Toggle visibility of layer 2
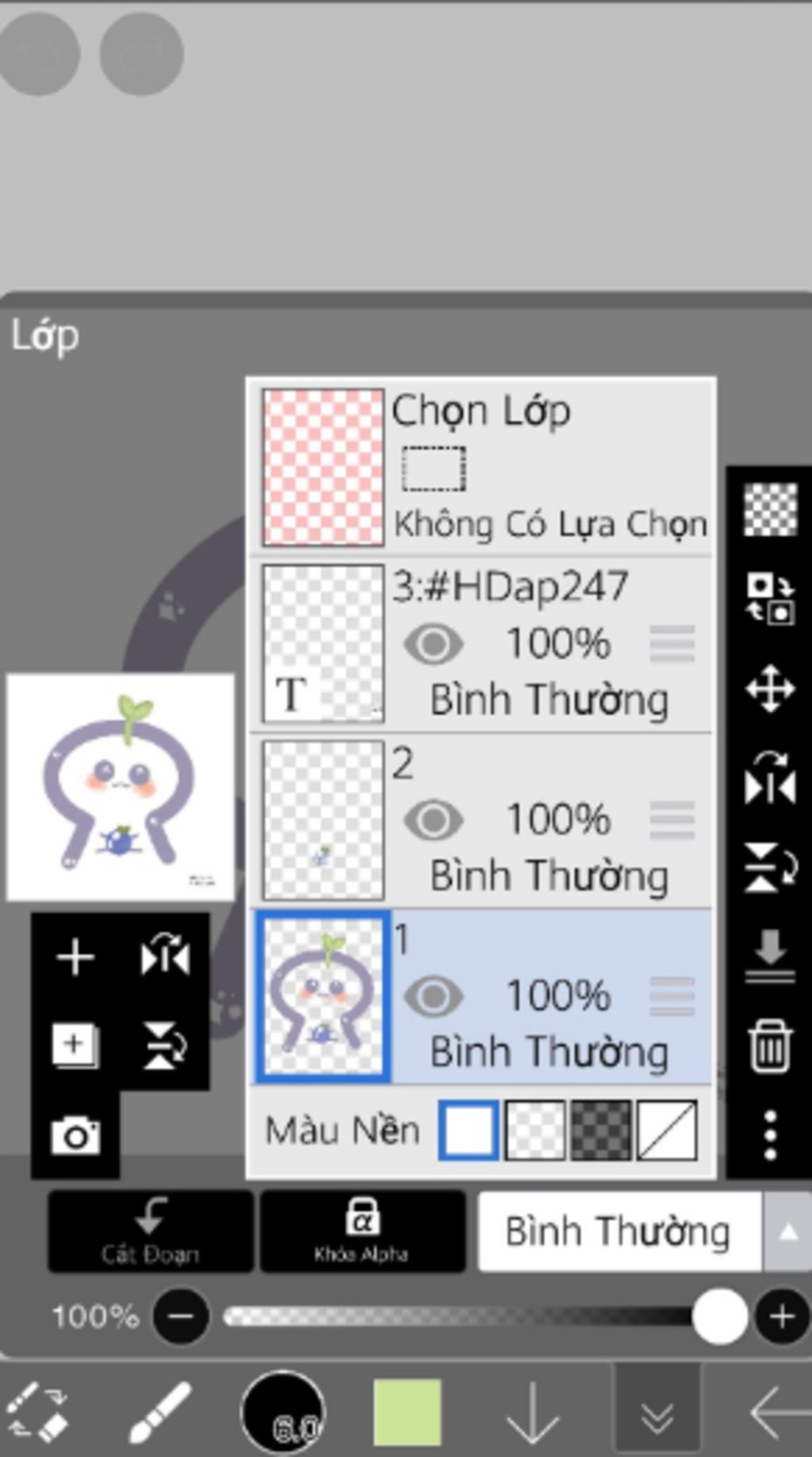This screenshot has width=812, height=1457. click(433, 820)
